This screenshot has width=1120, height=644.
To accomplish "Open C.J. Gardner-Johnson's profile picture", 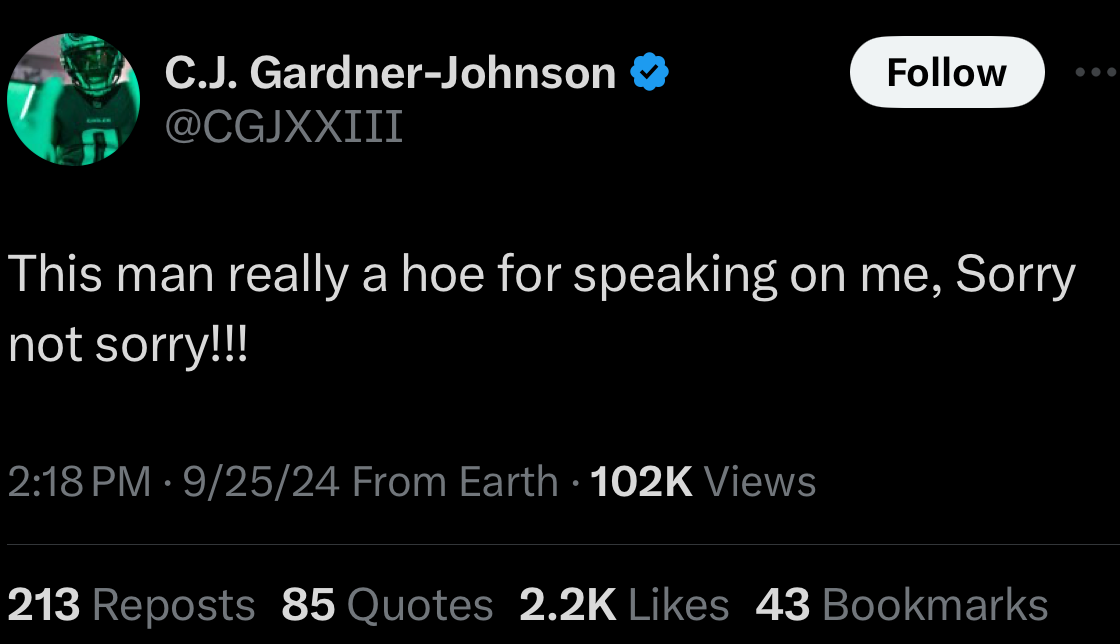I will pyautogui.click(x=73, y=98).
